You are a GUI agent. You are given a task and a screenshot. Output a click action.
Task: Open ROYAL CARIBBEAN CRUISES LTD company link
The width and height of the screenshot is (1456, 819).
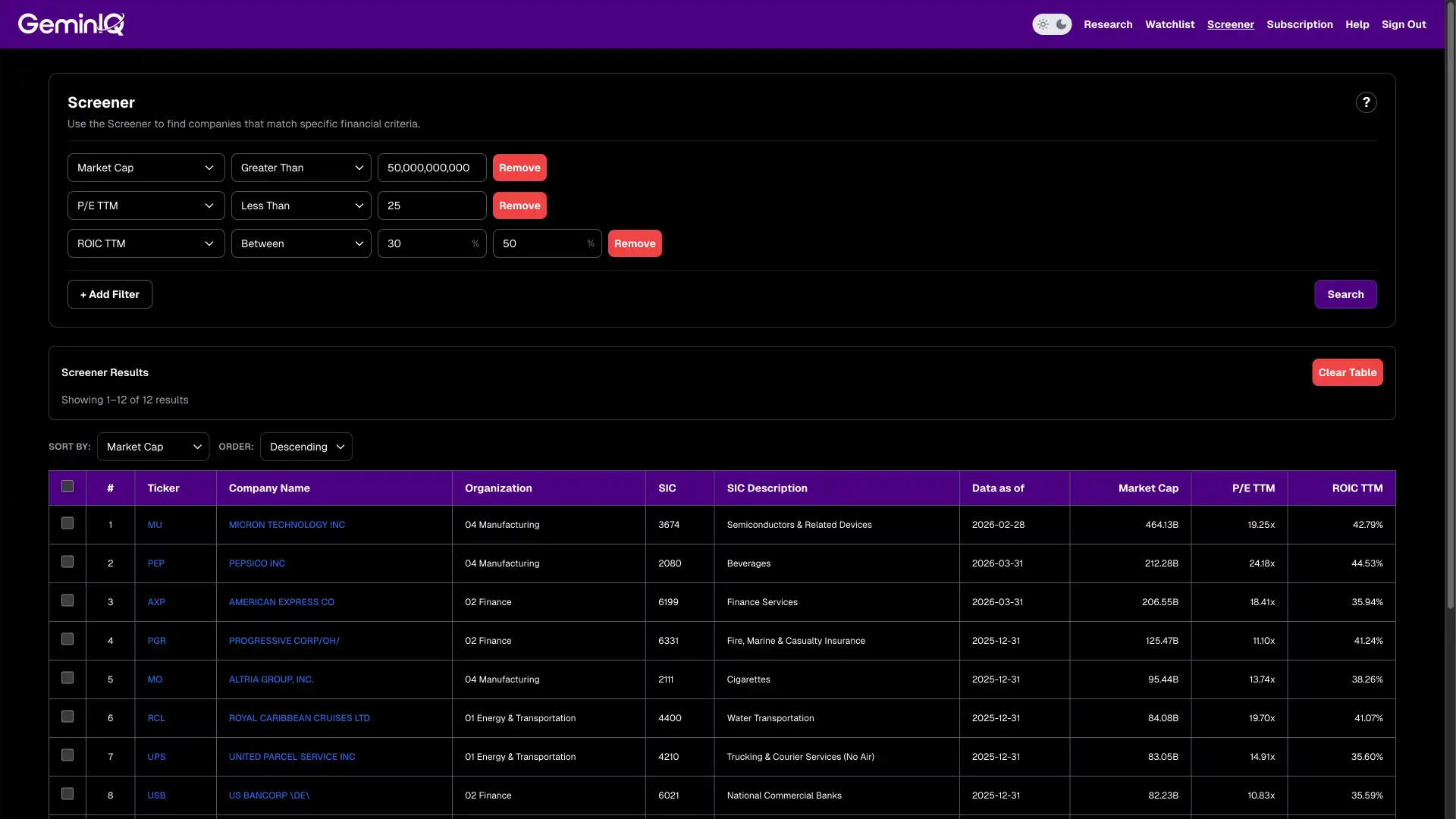pyautogui.click(x=300, y=718)
